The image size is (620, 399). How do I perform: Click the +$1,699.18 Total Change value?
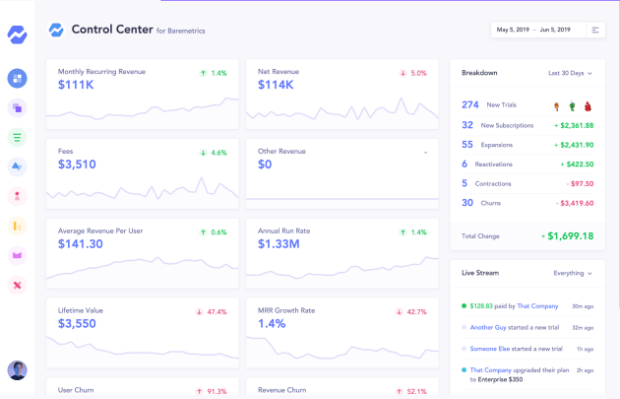pos(567,236)
